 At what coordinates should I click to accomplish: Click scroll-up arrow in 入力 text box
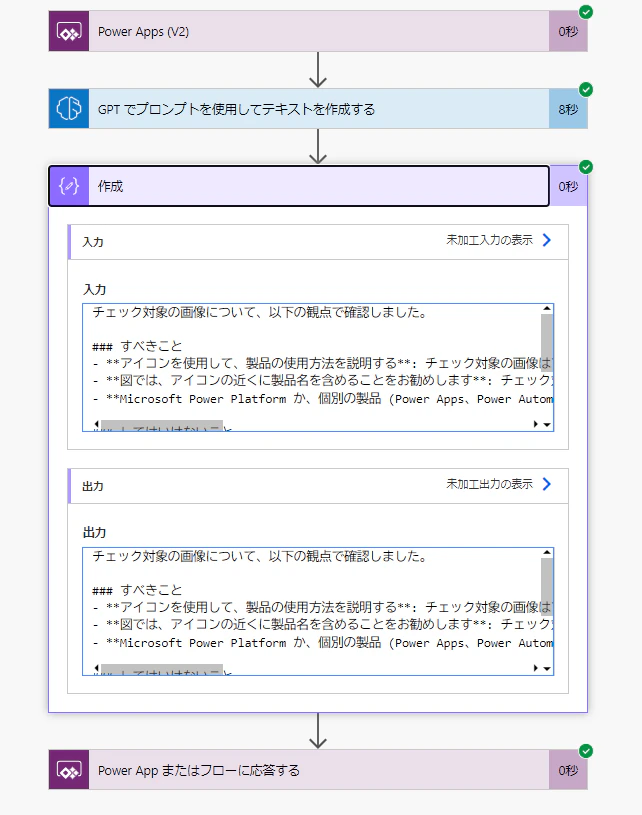coord(546,309)
